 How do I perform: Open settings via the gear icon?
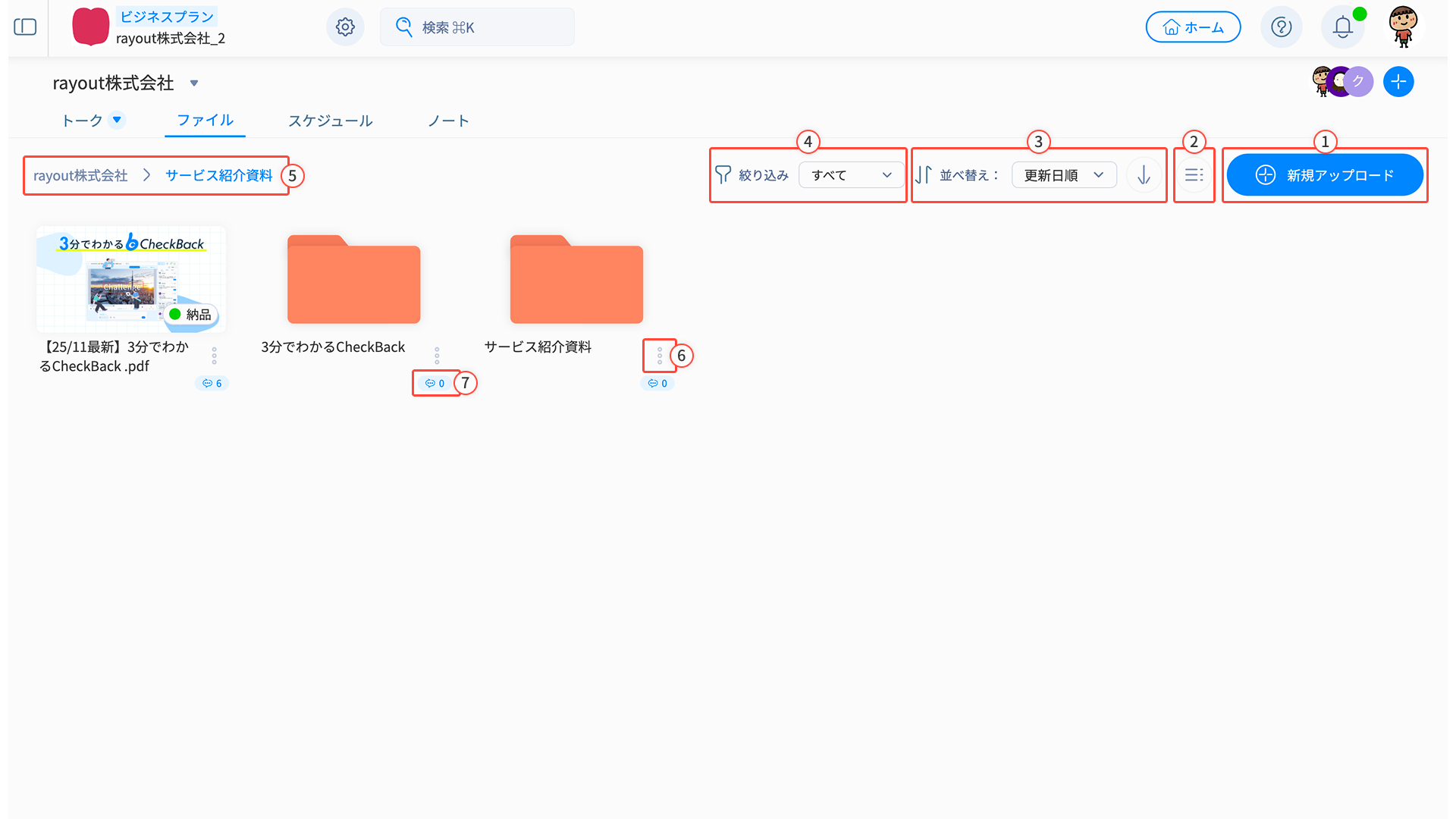click(x=345, y=27)
